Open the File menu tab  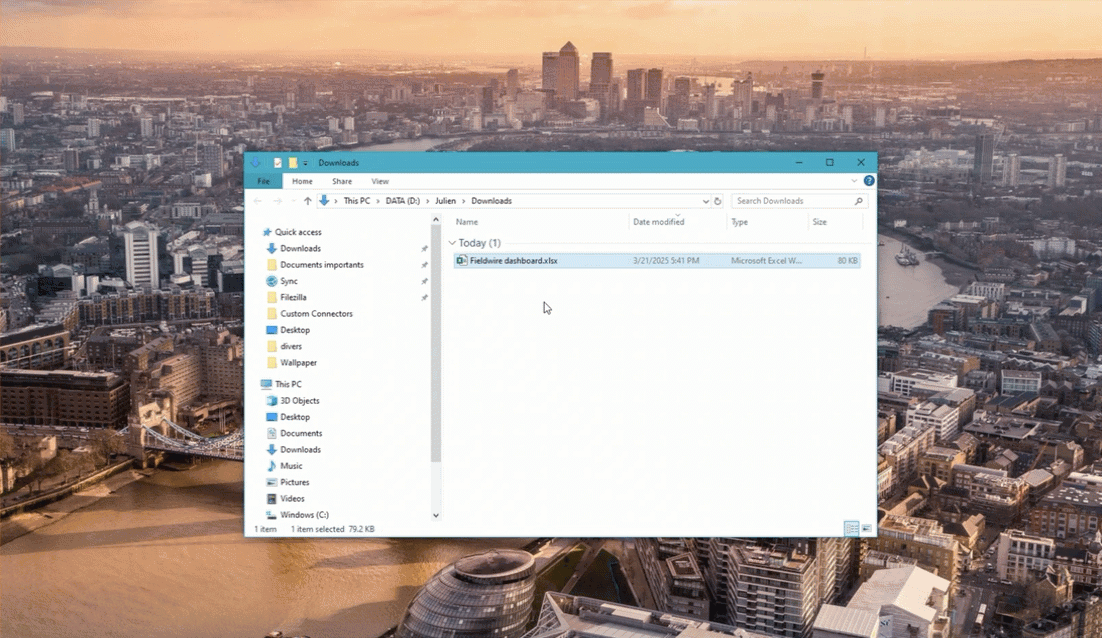263,181
